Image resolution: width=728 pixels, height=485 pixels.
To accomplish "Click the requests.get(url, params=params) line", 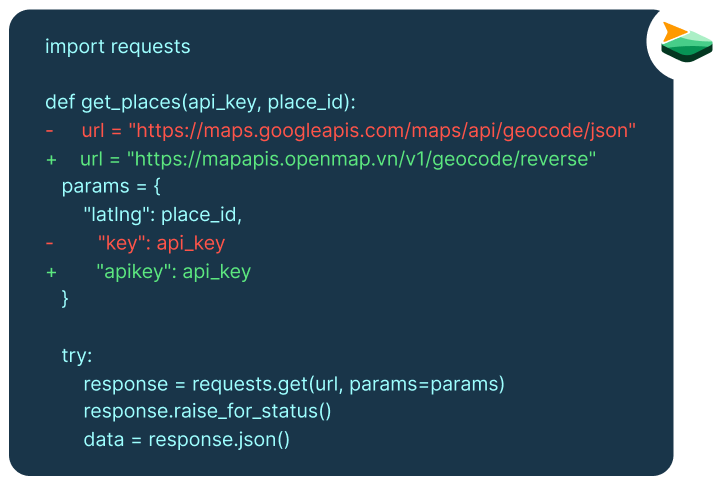I will [294, 384].
